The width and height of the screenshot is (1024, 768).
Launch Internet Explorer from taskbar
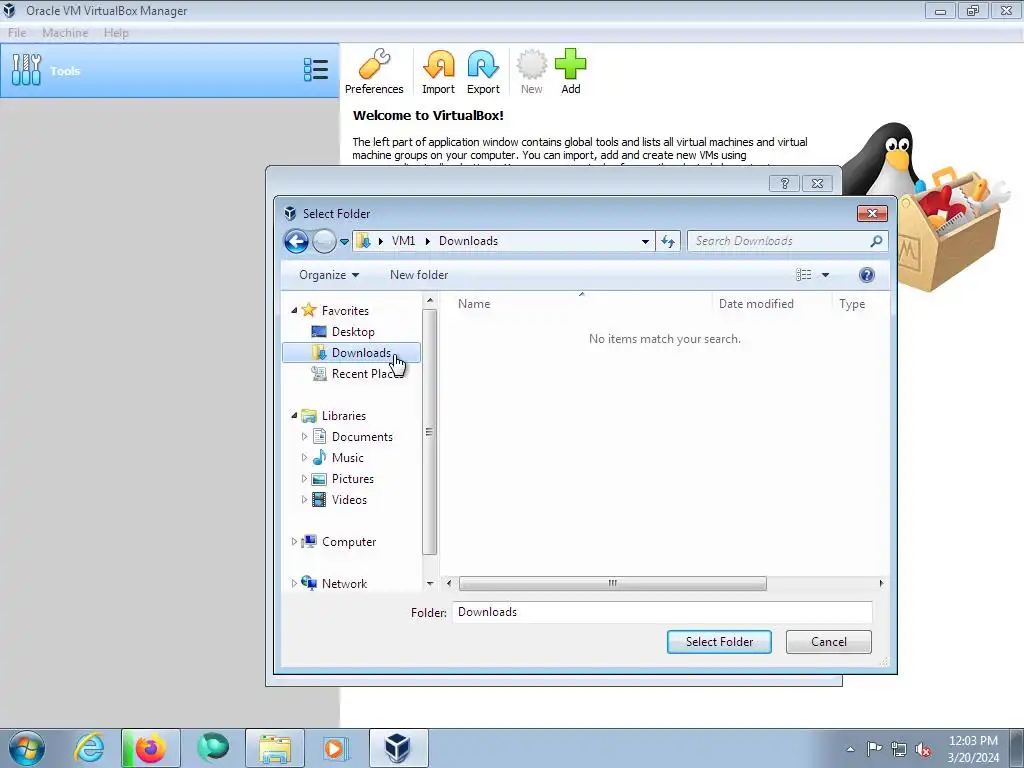89,748
